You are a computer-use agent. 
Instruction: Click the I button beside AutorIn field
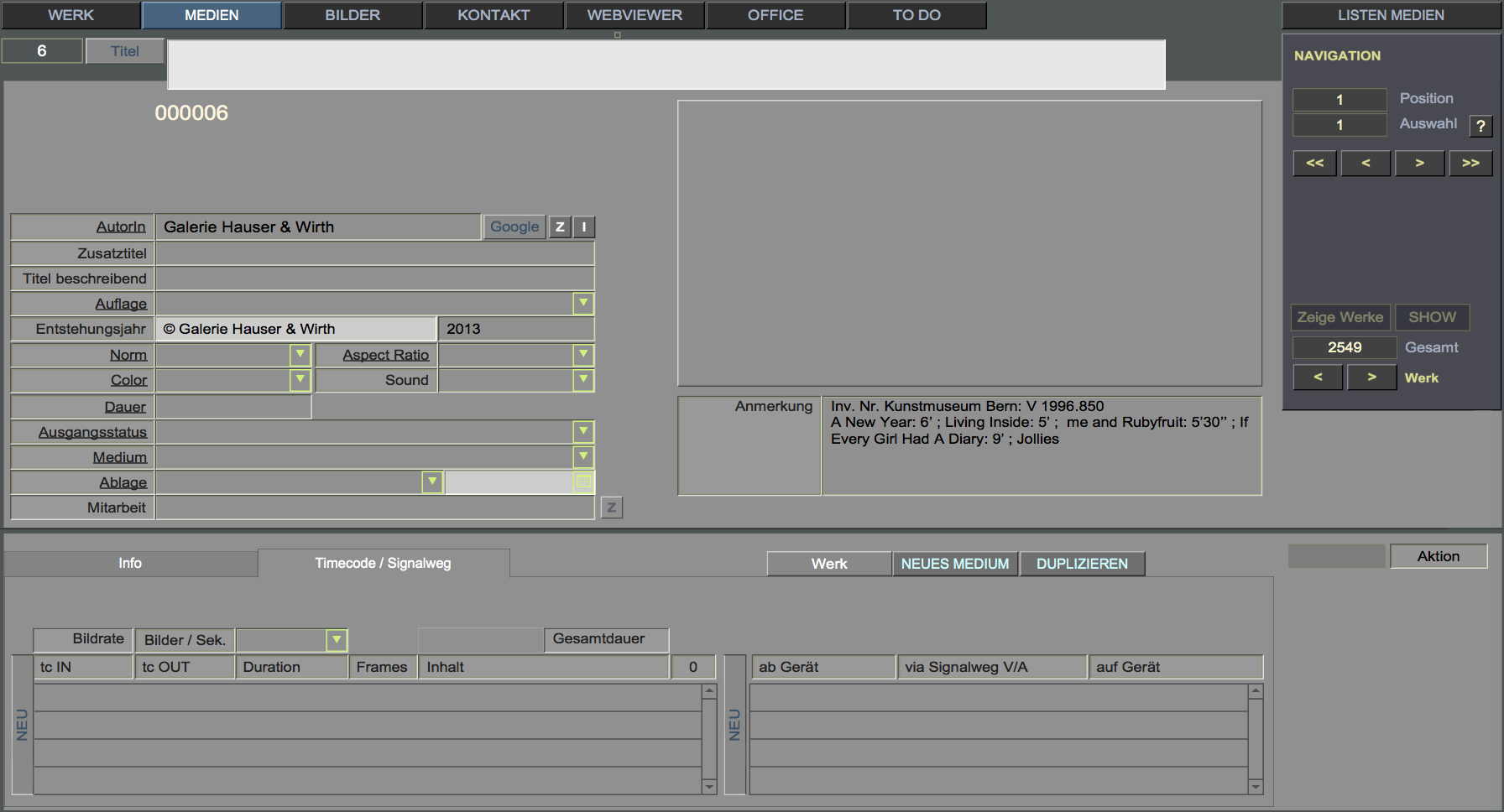click(x=584, y=227)
